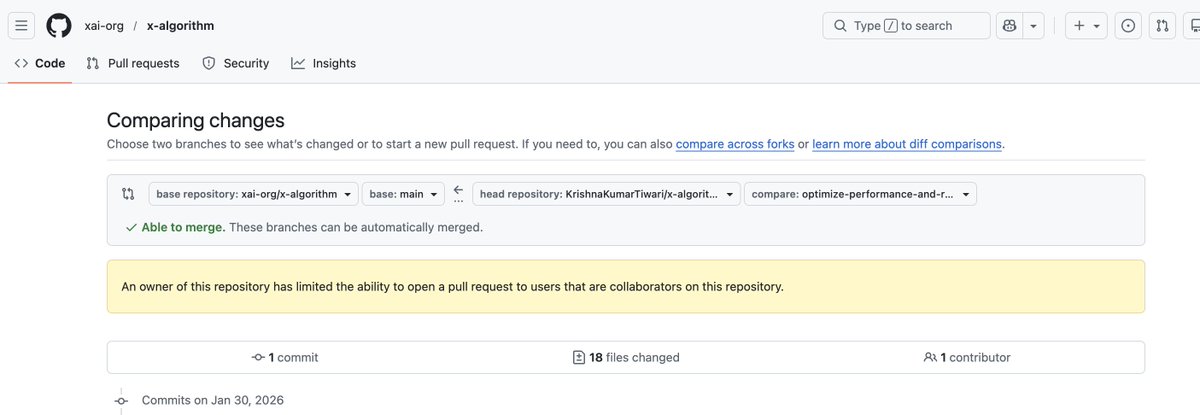View issues via the circle-dot icon
Image resolution: width=1200 pixels, height=415 pixels.
(x=1128, y=26)
